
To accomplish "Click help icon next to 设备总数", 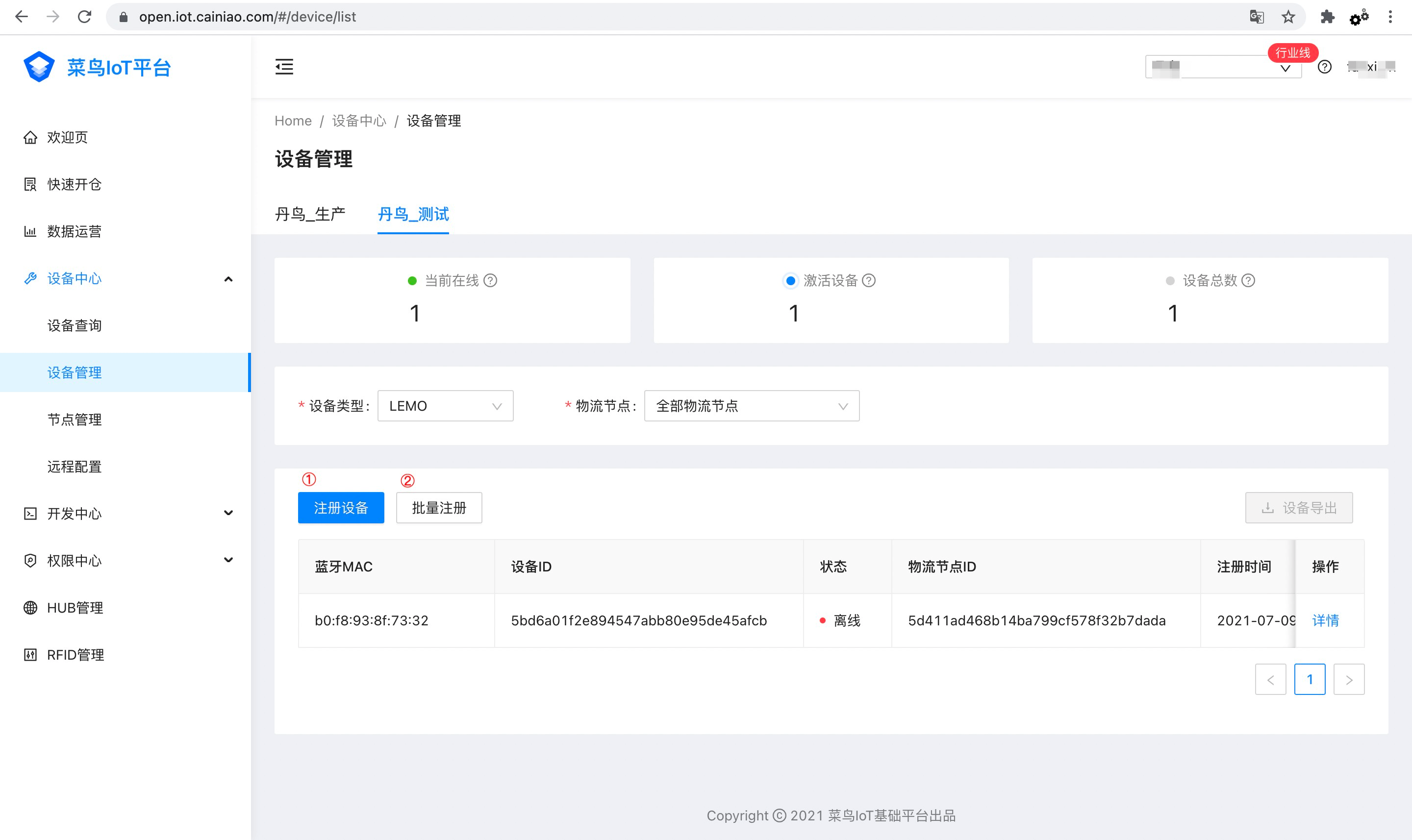I will point(1248,280).
